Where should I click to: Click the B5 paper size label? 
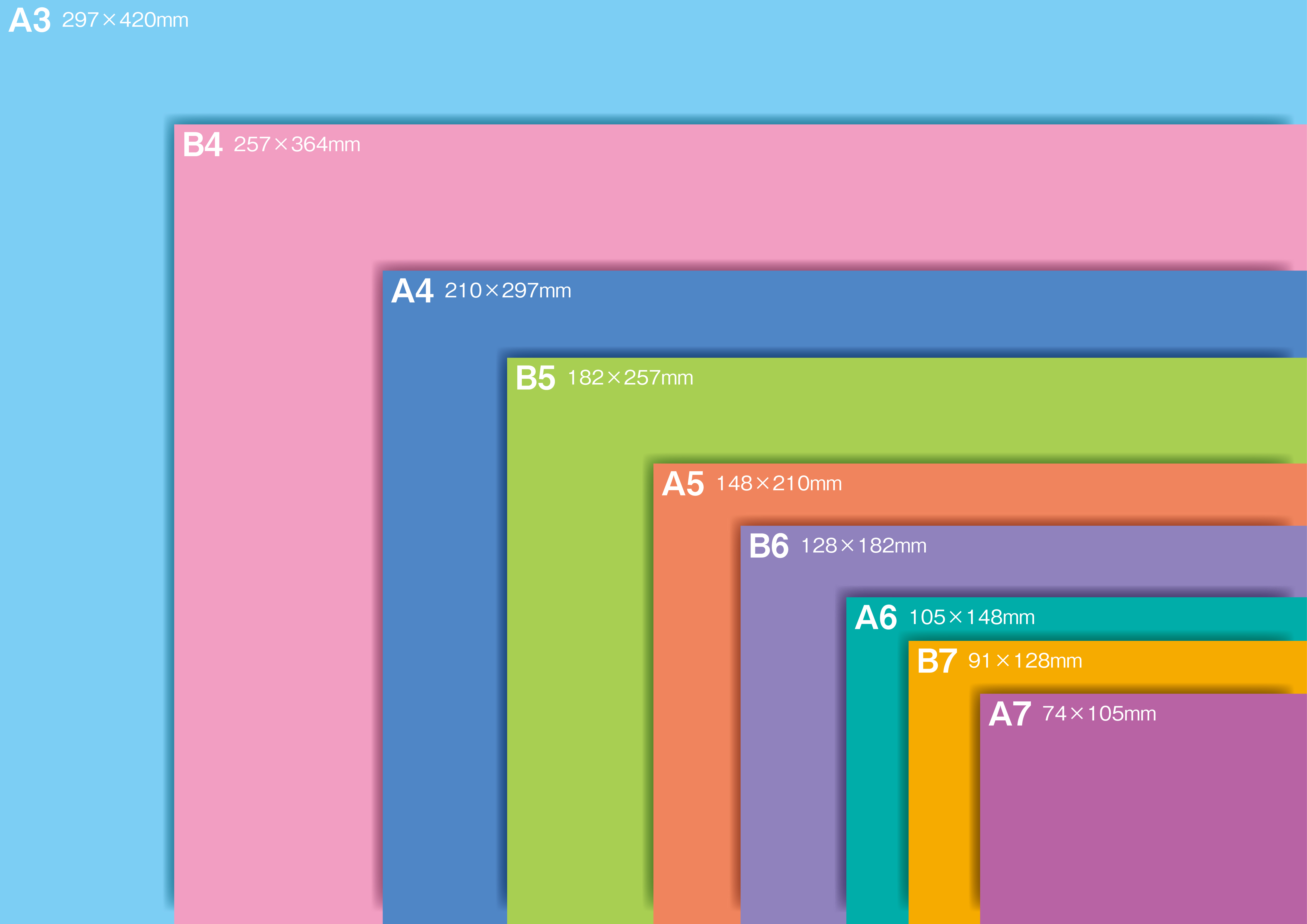[535, 378]
